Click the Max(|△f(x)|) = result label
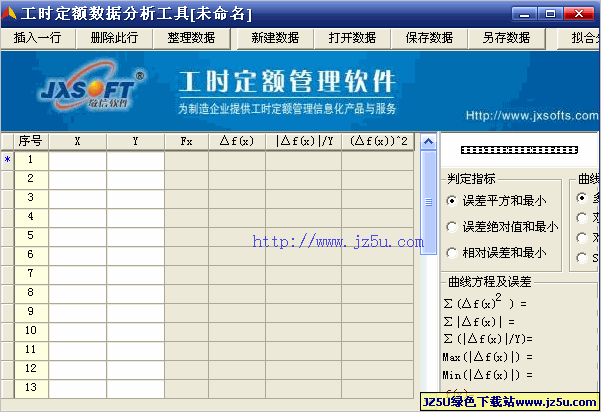 [x=488, y=357]
